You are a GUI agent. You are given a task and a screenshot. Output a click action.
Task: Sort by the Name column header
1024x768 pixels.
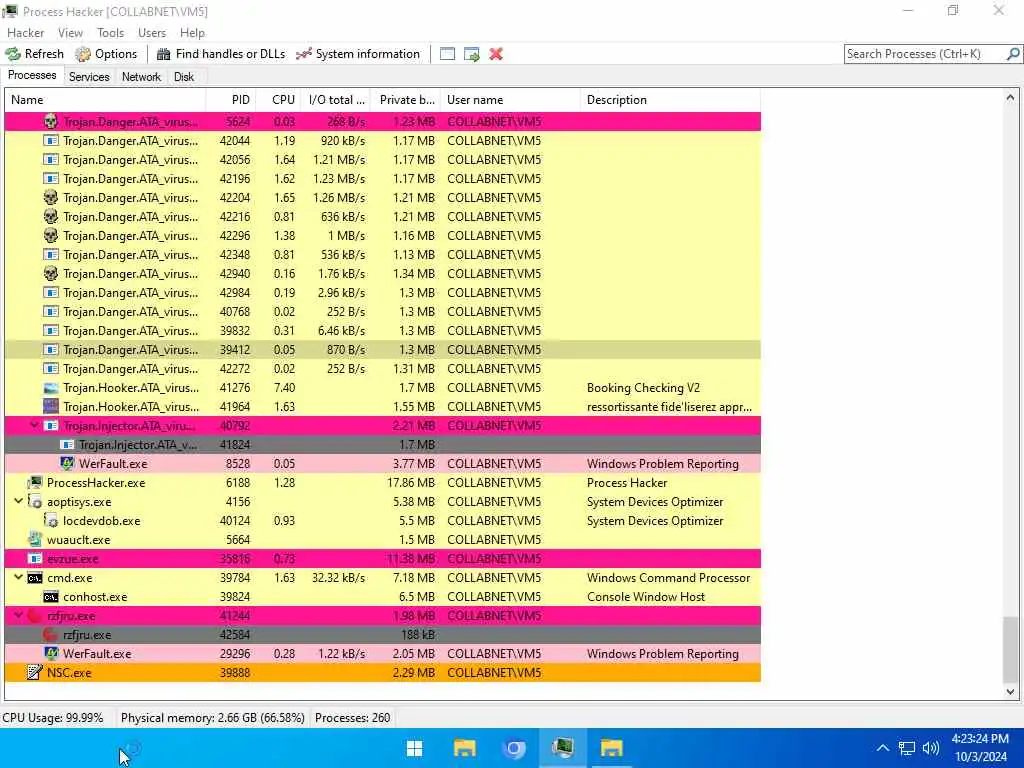(105, 100)
